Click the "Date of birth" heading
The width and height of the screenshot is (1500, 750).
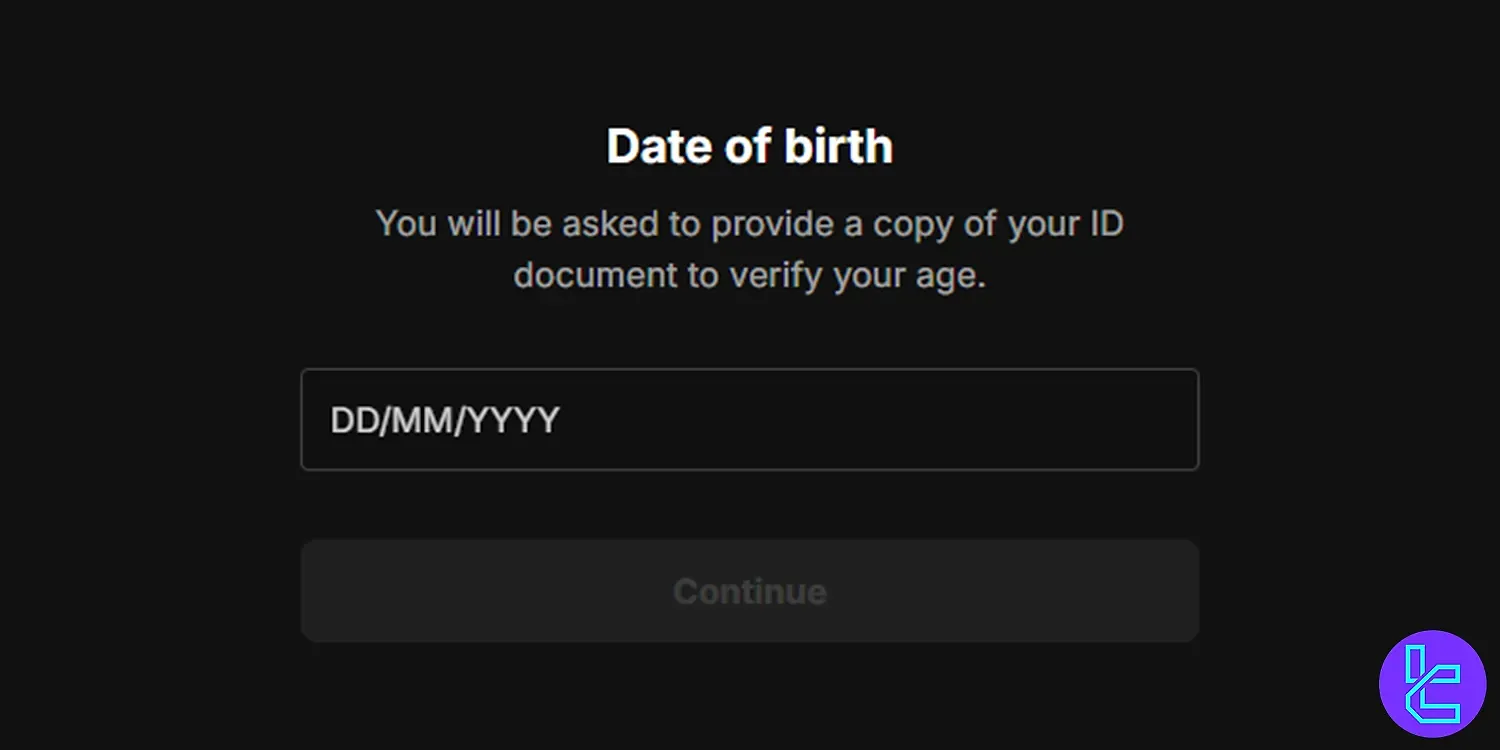[x=749, y=146]
